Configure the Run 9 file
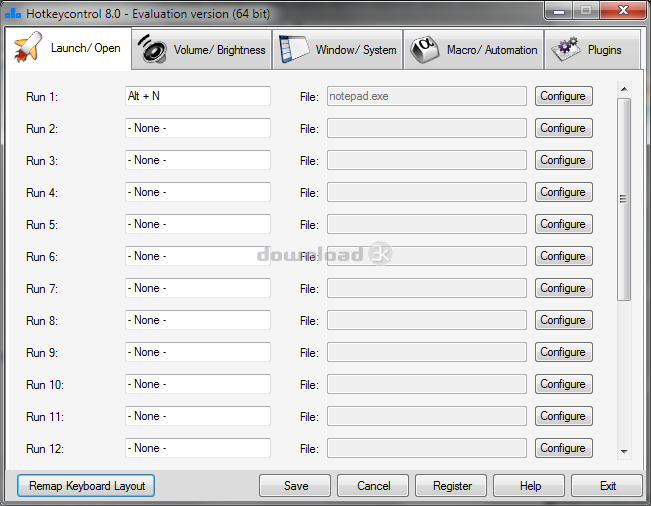 tap(563, 352)
